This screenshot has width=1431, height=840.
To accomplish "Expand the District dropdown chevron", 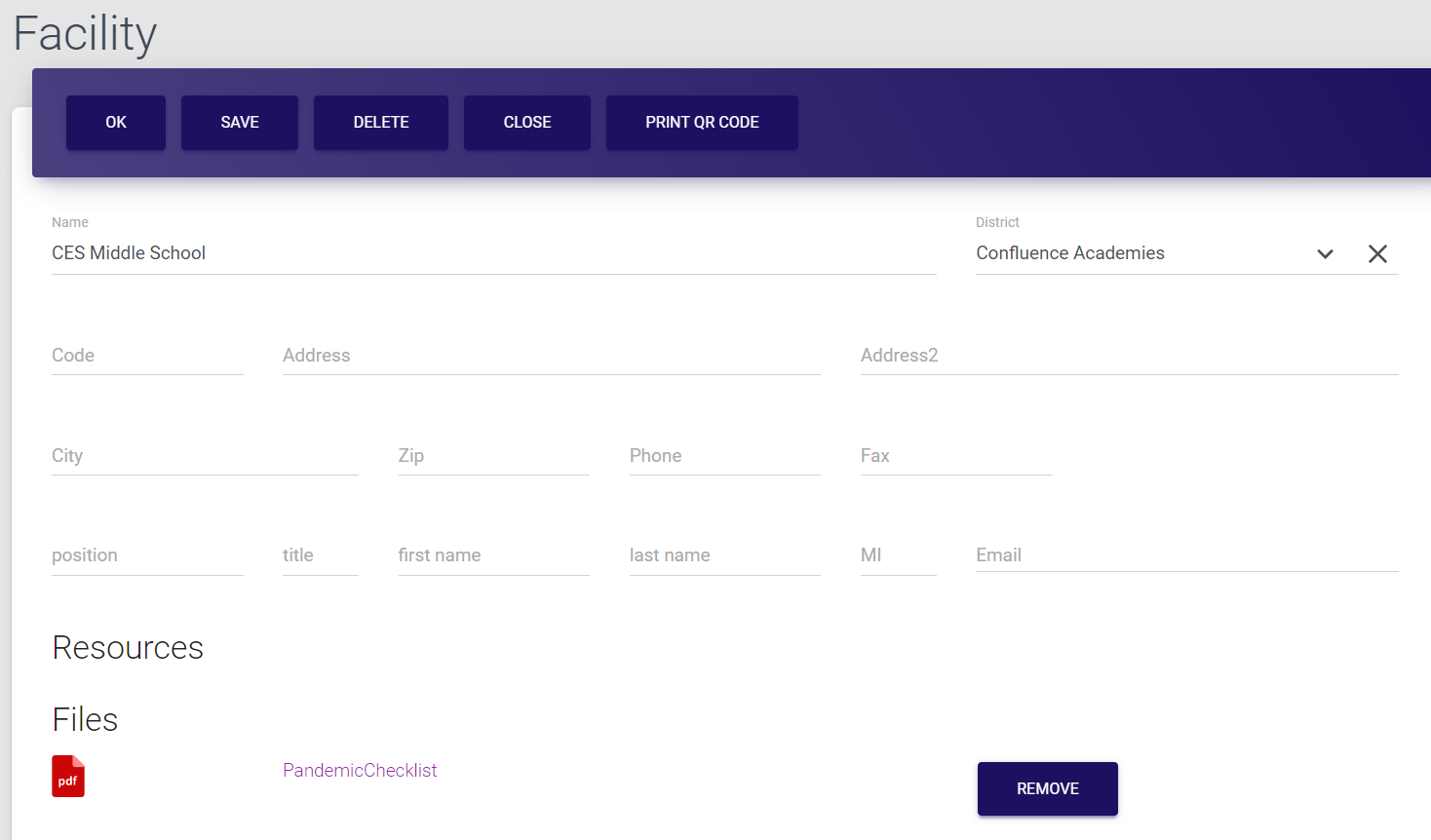I will coord(1325,254).
